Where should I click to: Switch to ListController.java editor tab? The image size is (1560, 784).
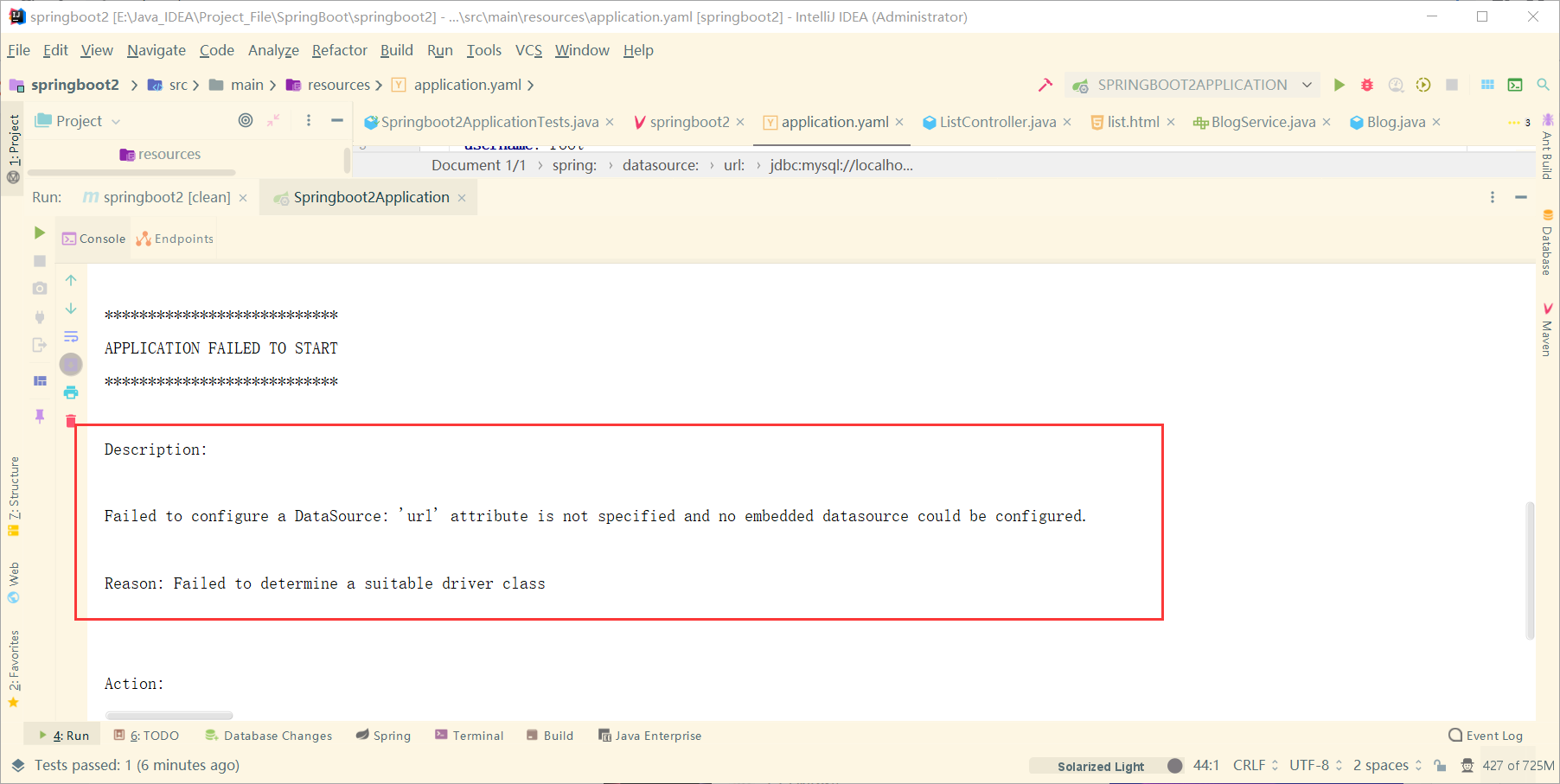tap(997, 122)
